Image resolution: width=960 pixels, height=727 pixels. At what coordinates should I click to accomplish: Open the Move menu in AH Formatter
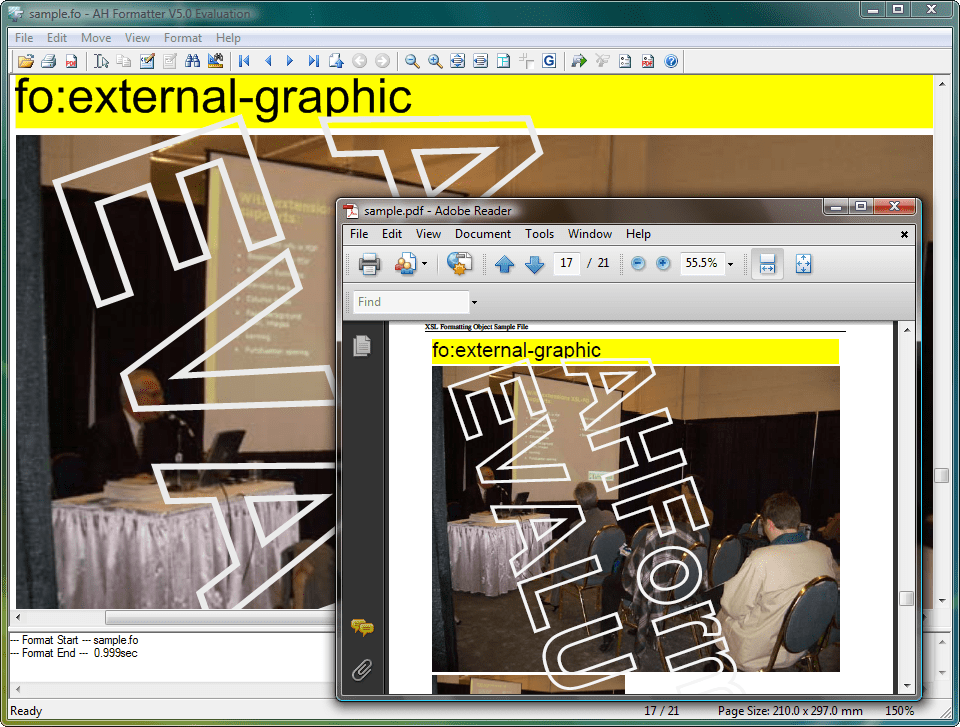pyautogui.click(x=96, y=38)
